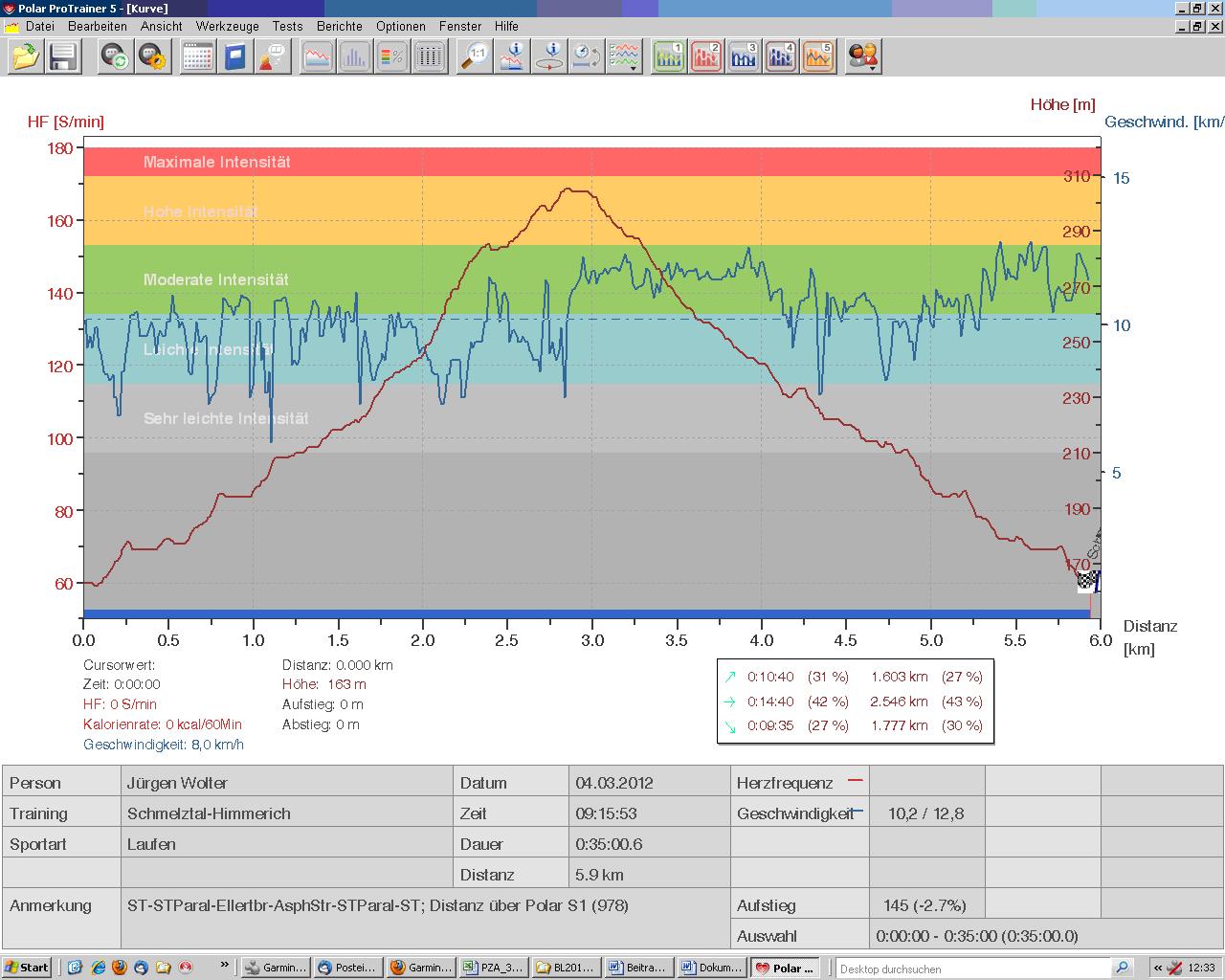Click the color zones percent icon

392,57
